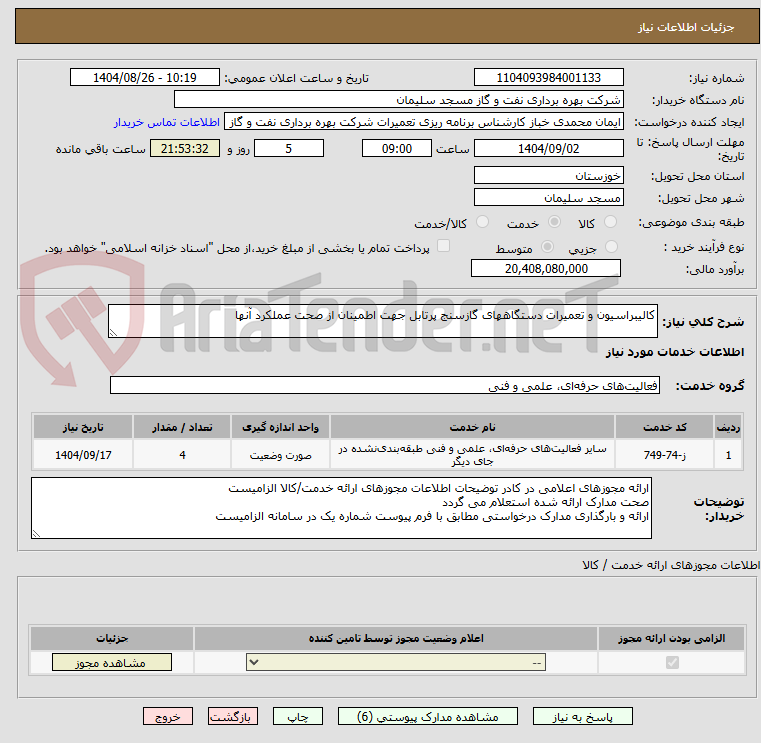Click the deadline date 1404/09/02 field
761x743 pixels.
[x=548, y=149]
